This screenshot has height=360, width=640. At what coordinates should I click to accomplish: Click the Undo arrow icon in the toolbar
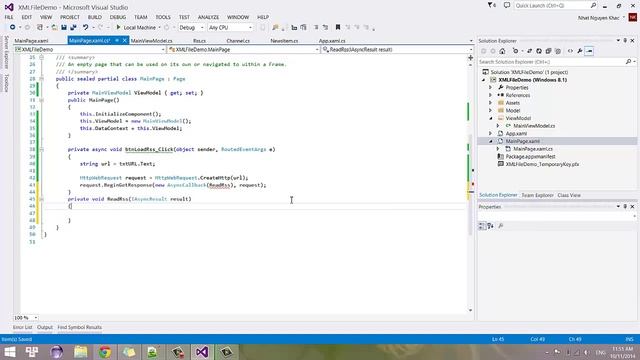coord(85,27)
